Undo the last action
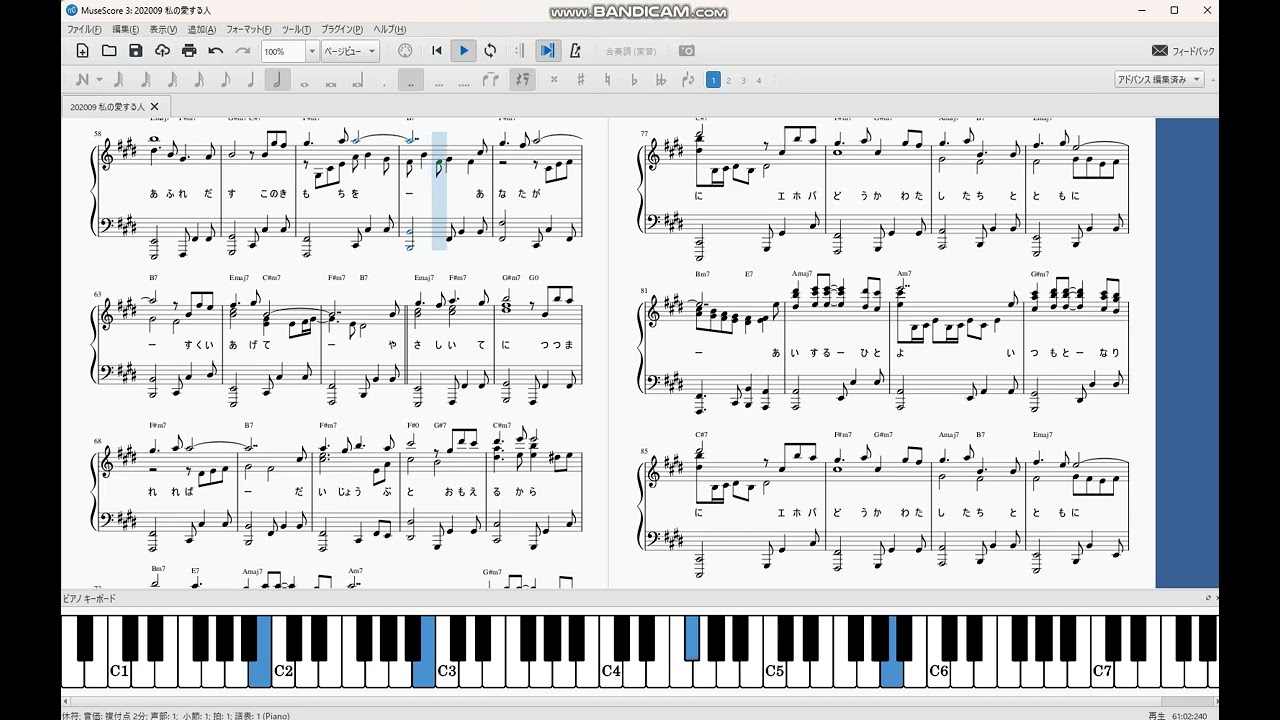This screenshot has height=720, width=1280. [216, 51]
